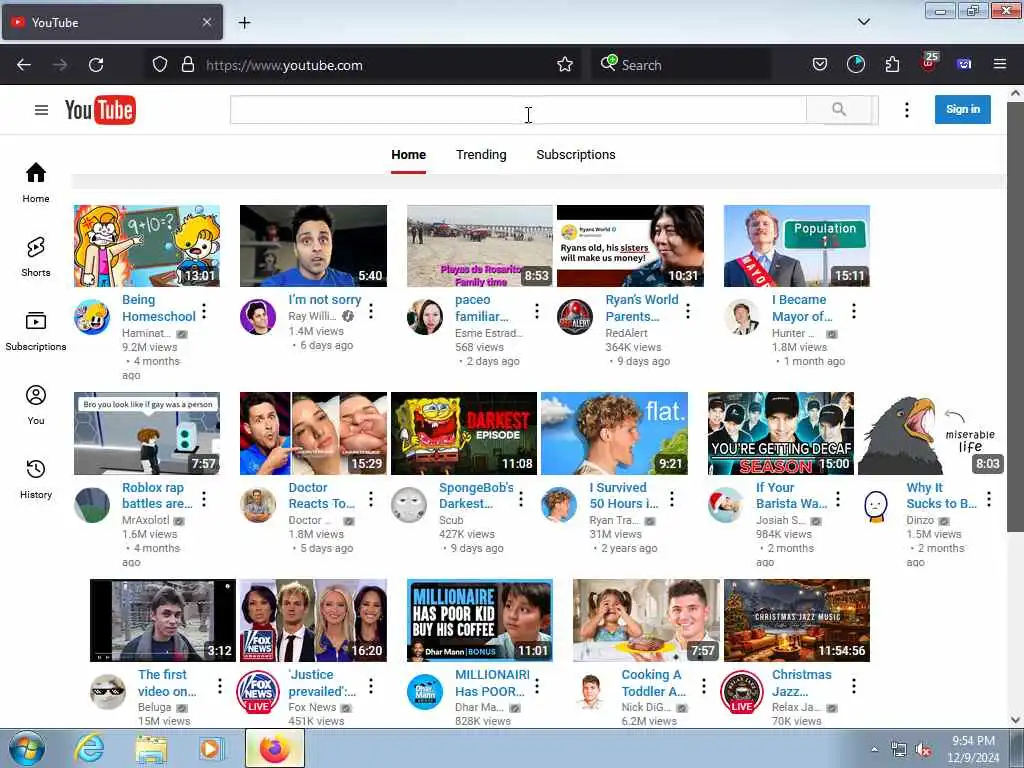The image size is (1024, 768).
Task: Open options menu for I Became Mayor video
Action: 854,312
